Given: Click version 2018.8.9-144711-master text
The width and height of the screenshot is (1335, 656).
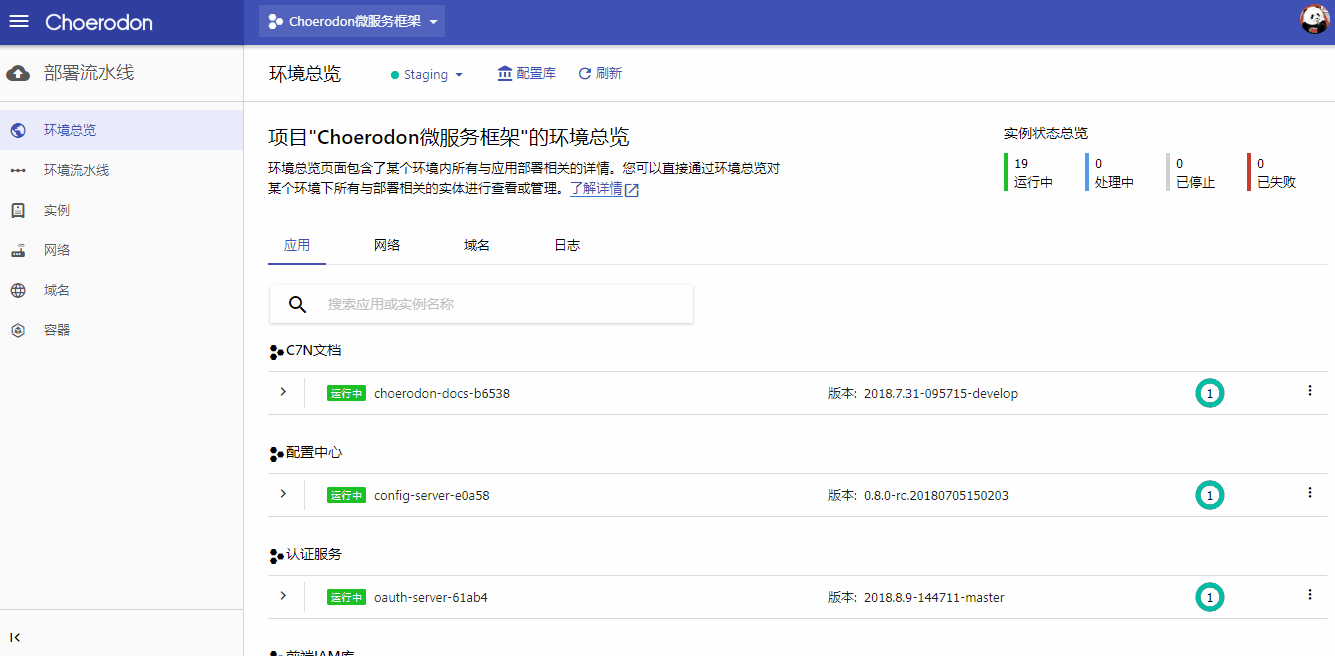Looking at the screenshot, I should (x=934, y=598).
